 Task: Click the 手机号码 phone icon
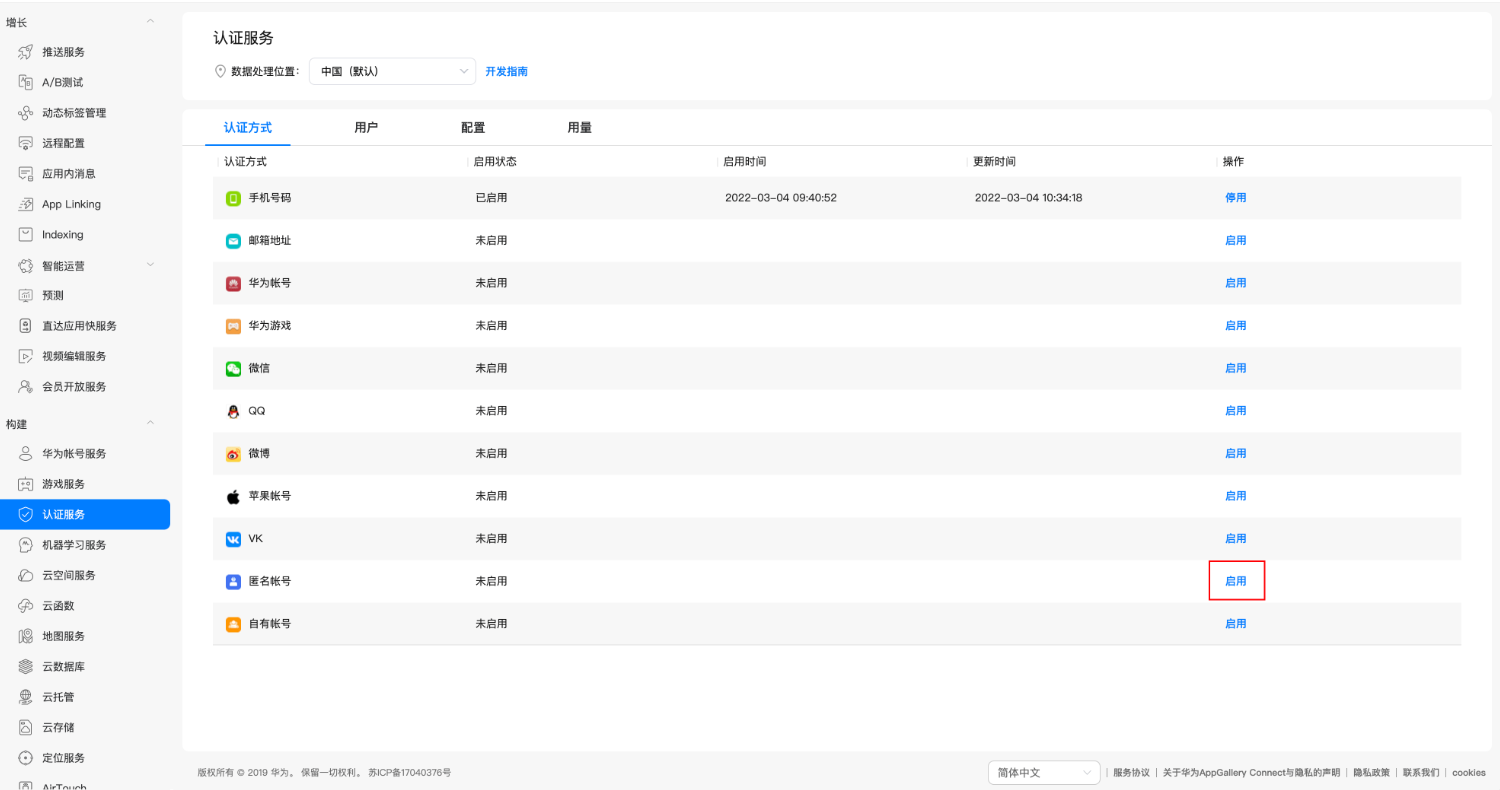pyautogui.click(x=233, y=198)
